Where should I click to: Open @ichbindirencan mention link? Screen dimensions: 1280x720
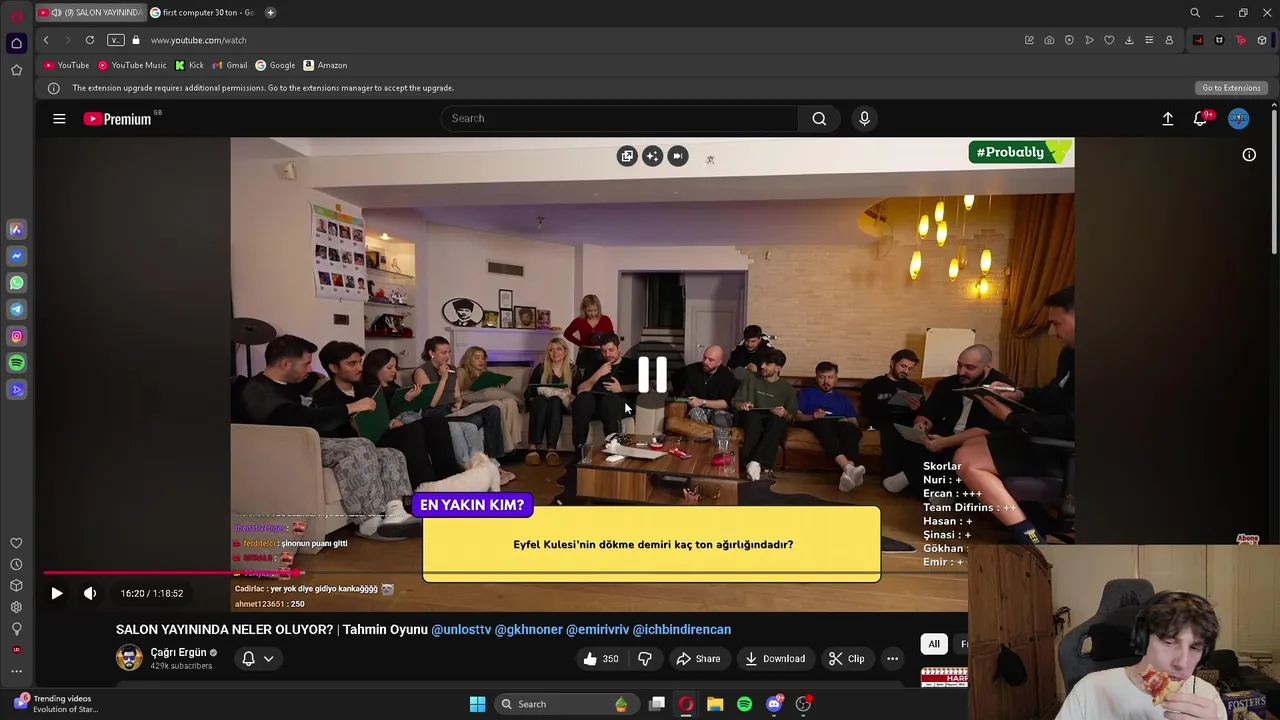tap(682, 629)
